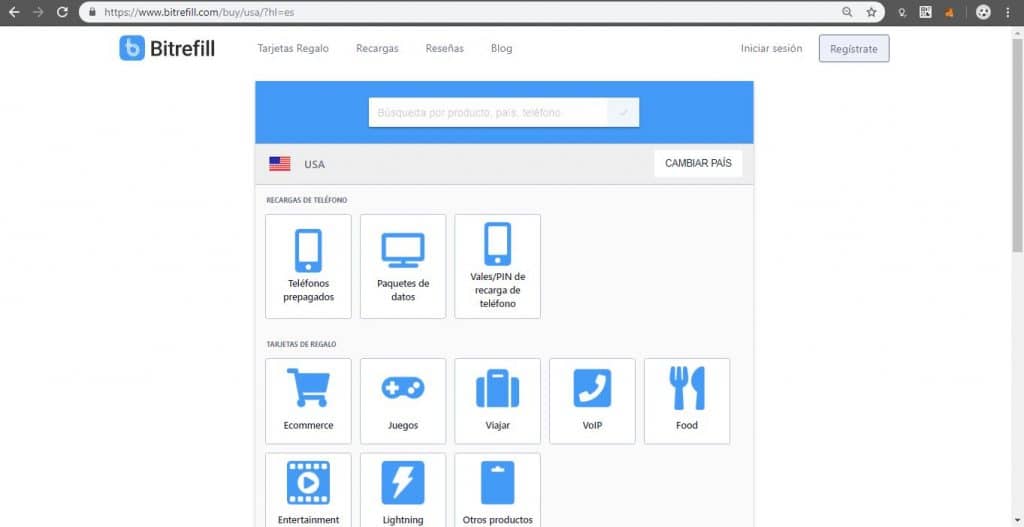Click the CAMBIAR PAÍS button

[x=698, y=163]
